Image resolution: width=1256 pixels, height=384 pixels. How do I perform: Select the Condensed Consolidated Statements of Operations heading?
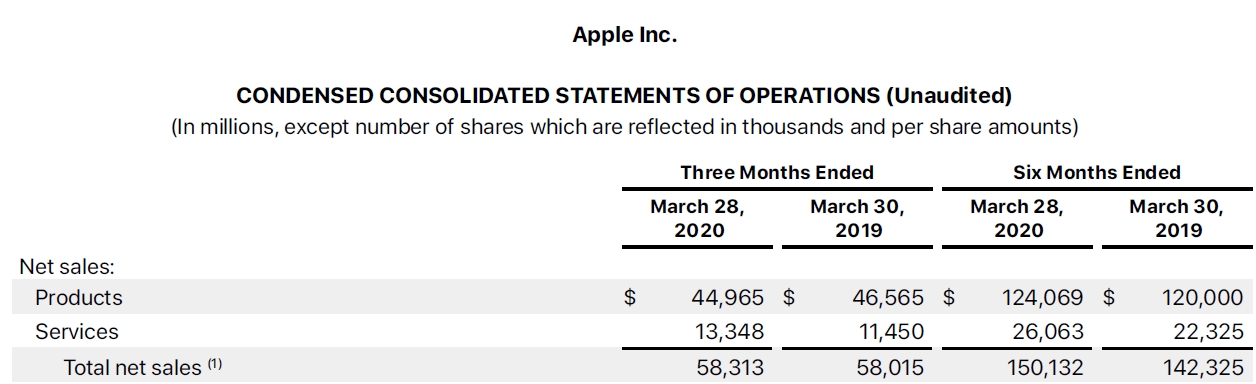pos(624,96)
